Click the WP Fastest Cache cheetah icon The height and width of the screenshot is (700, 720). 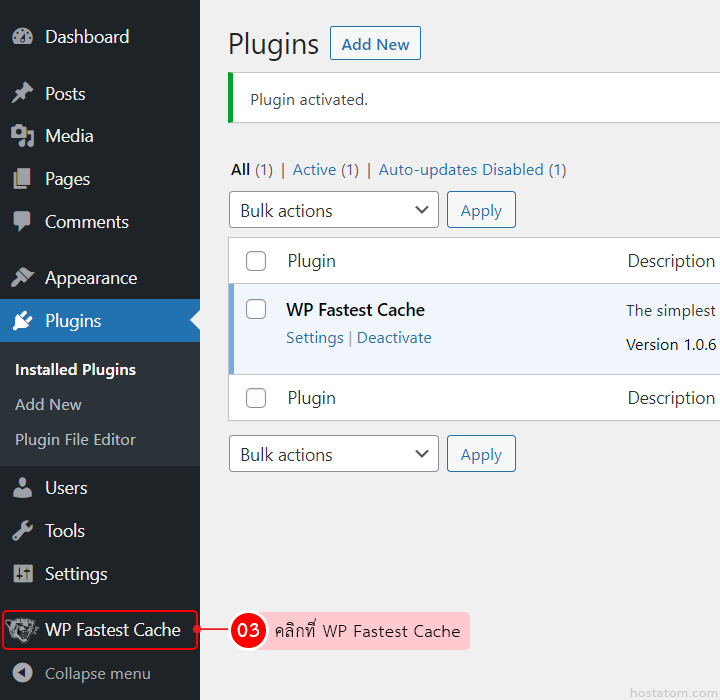(22, 630)
